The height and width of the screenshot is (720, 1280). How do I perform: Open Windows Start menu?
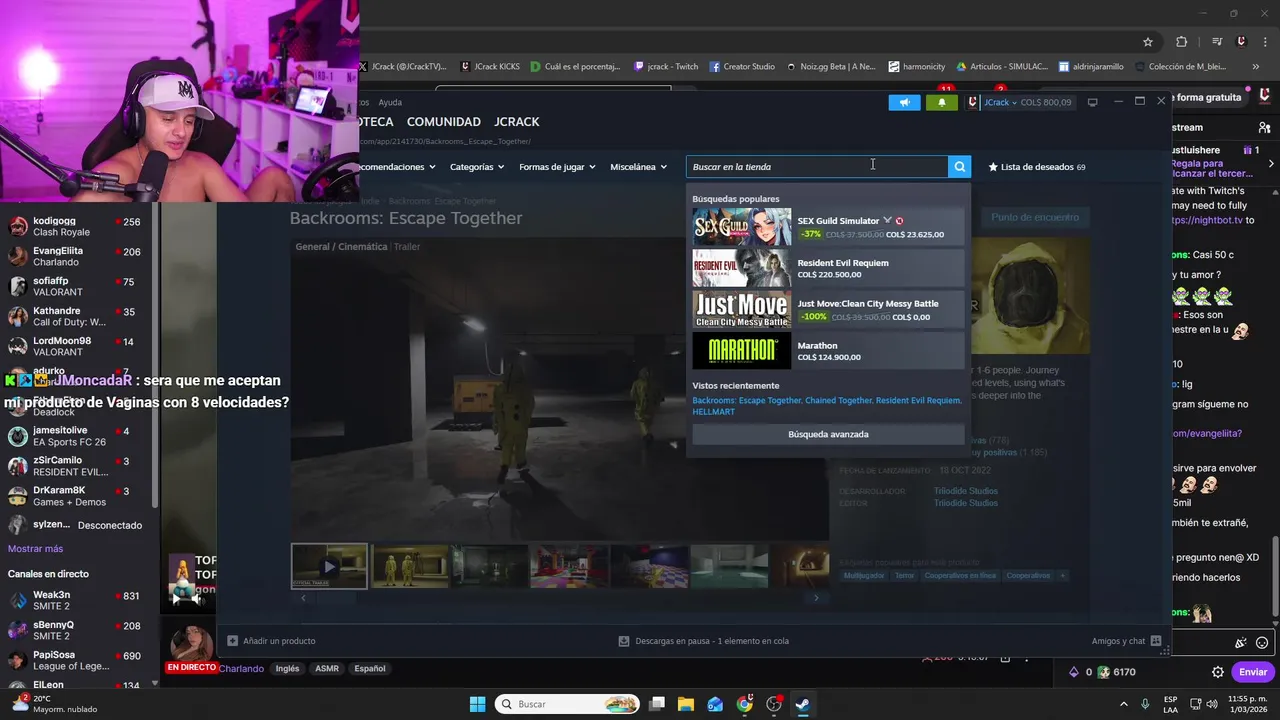pyautogui.click(x=477, y=704)
